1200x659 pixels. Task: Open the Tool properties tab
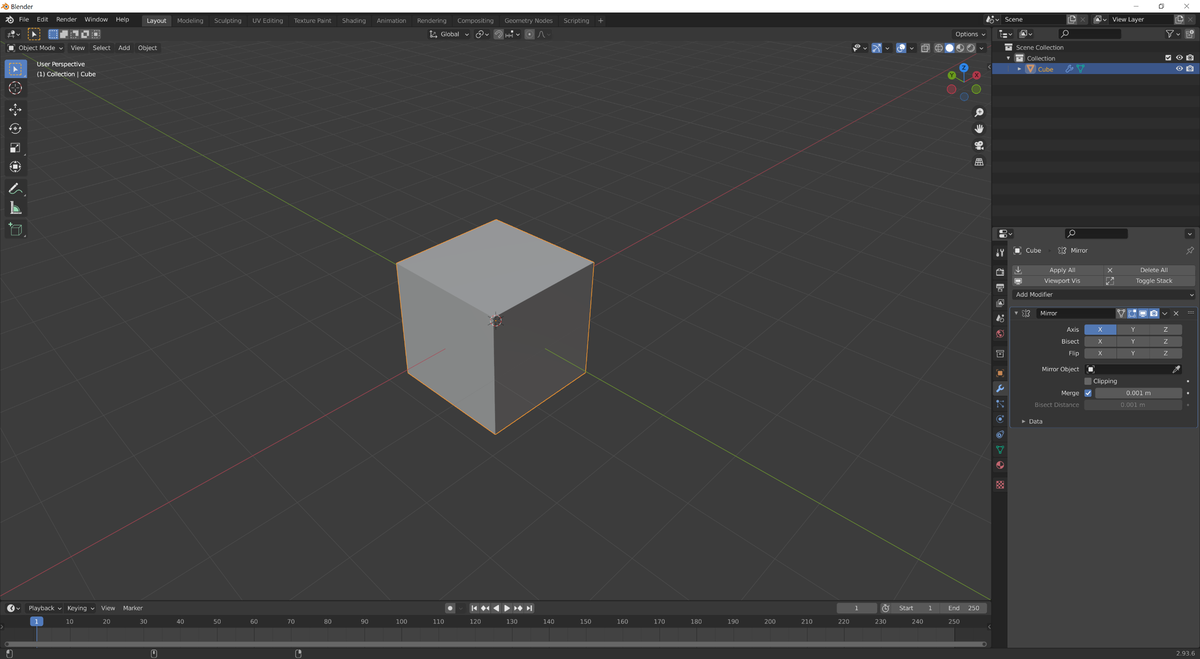(1000, 253)
